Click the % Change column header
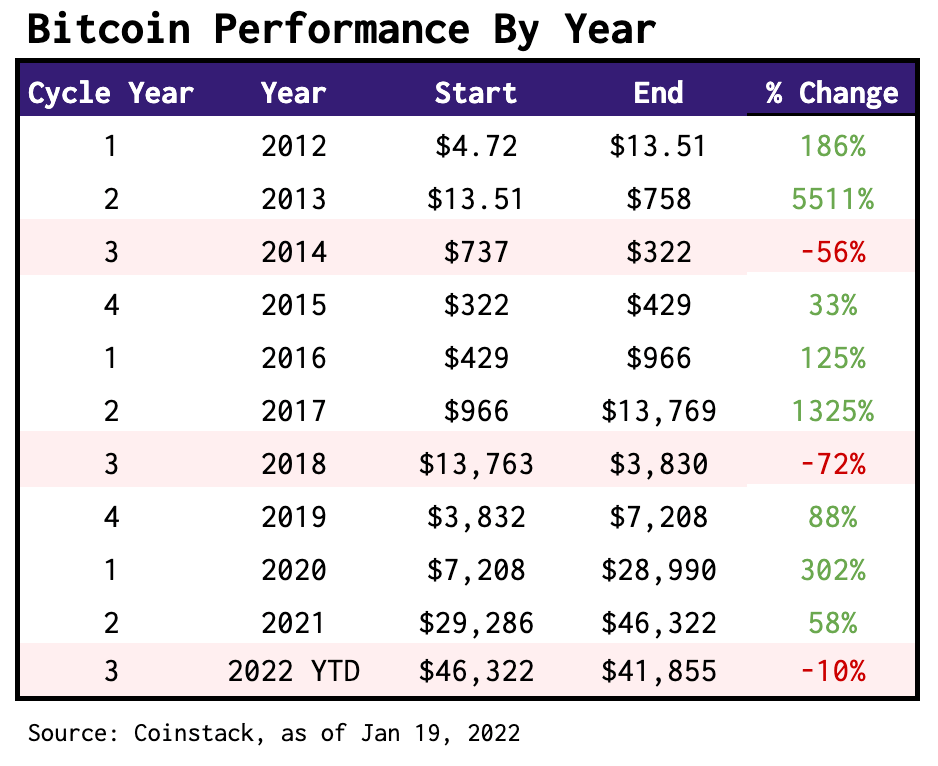Screen dimensions: 938x766 point(832,93)
